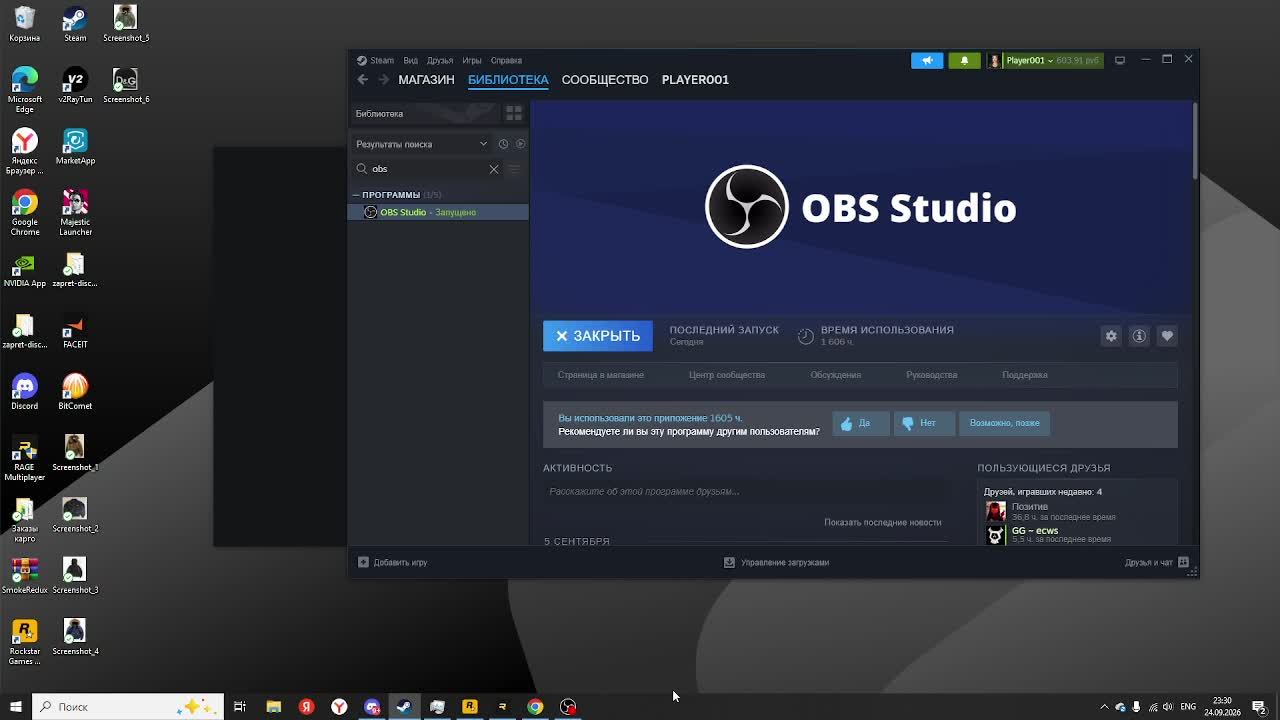Open Google Chrome from the taskbar
The image size is (1280, 720).
pyautogui.click(x=535, y=707)
